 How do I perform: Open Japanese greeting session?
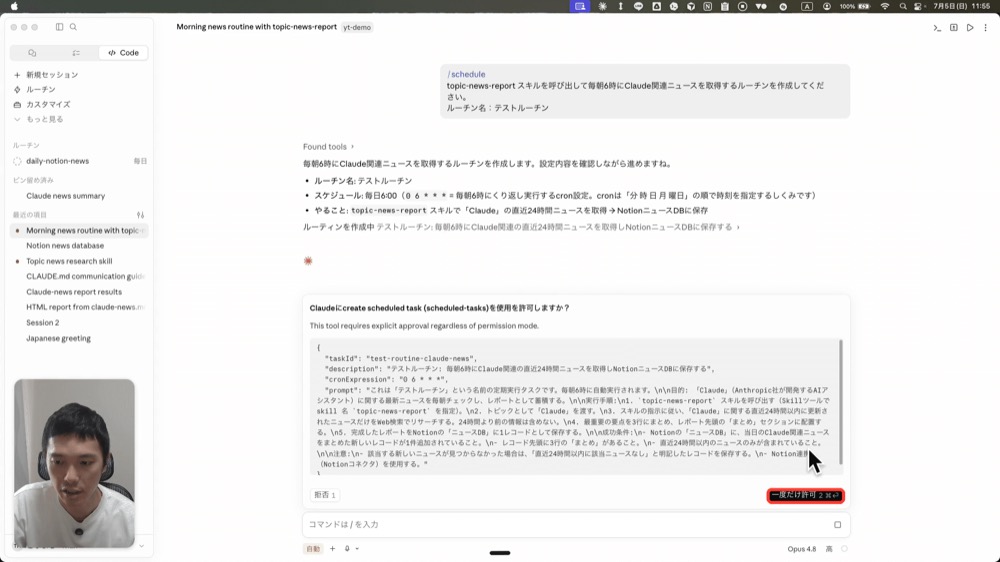coord(58,338)
